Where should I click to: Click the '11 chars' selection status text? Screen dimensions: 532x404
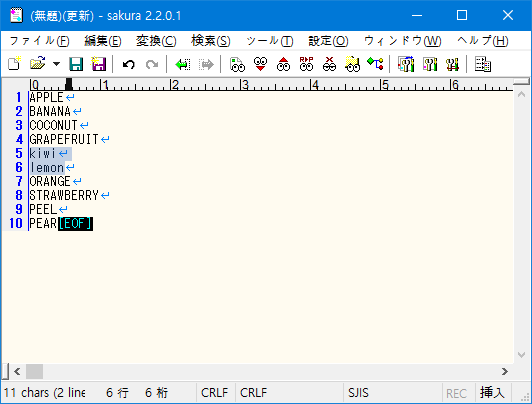coord(44,393)
